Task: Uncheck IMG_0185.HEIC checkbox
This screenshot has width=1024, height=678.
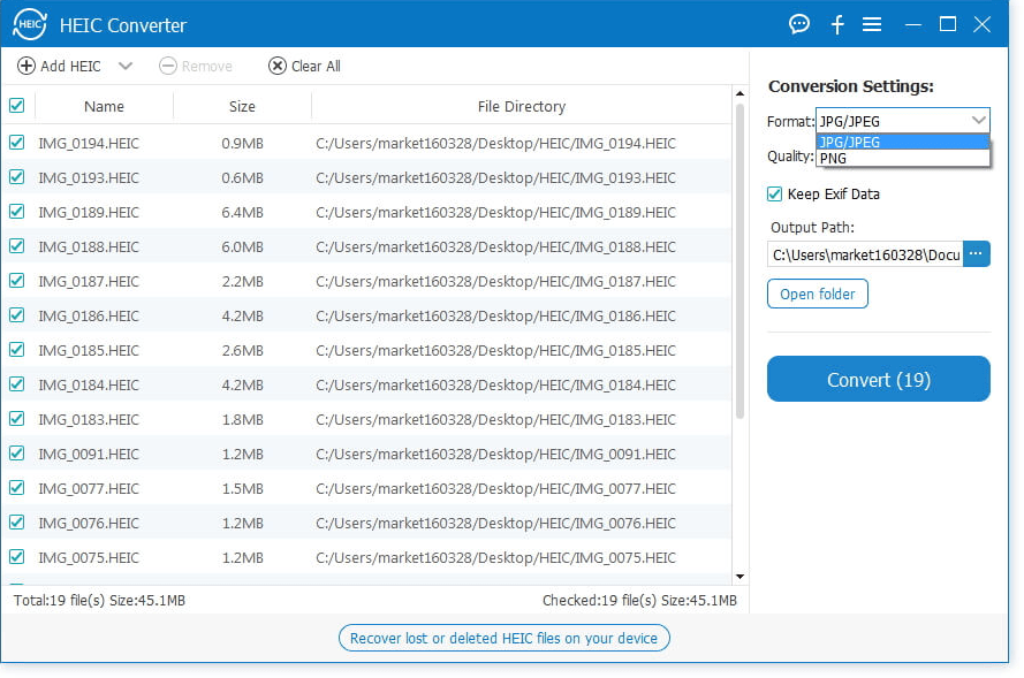Action: (17, 350)
